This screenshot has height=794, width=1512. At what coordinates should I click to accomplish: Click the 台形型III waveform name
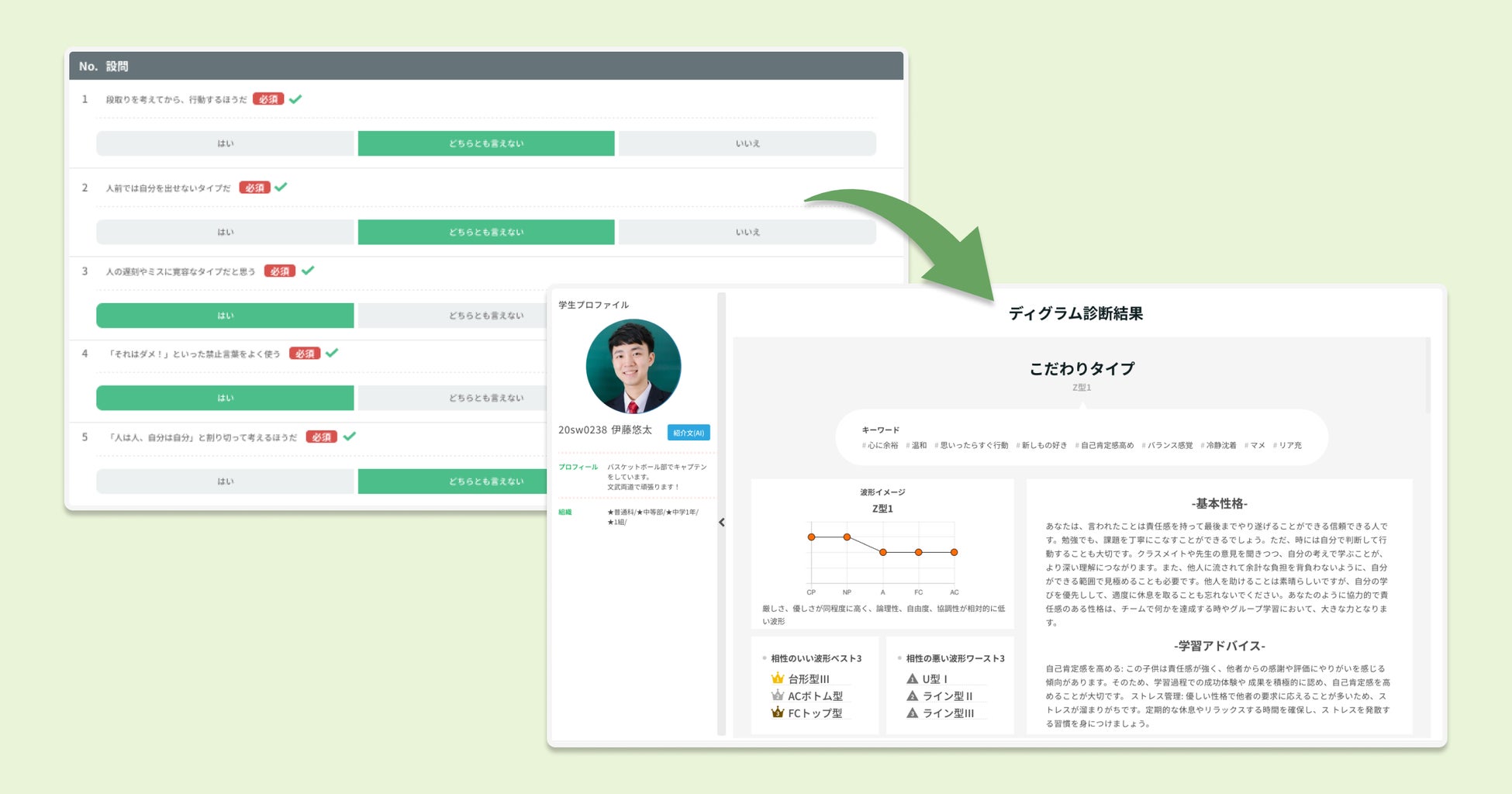[x=809, y=679]
